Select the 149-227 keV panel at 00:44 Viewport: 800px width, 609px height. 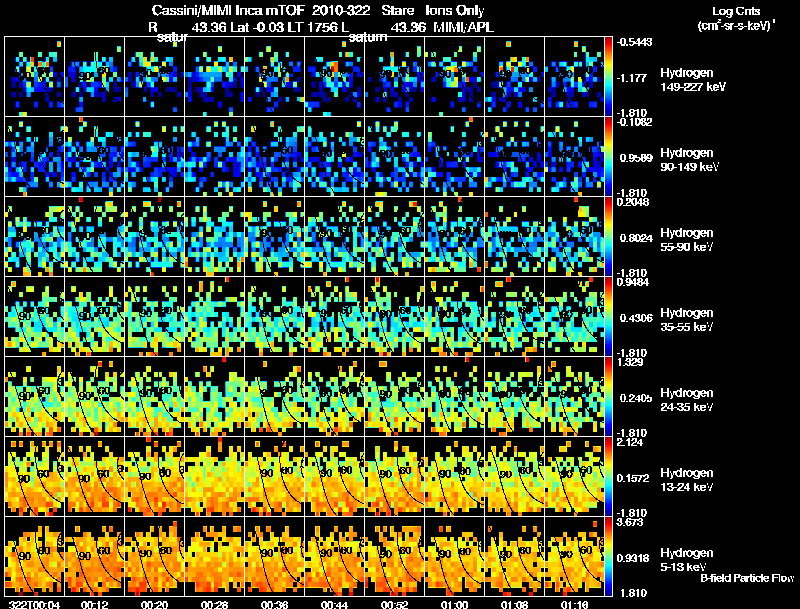[x=335, y=76]
